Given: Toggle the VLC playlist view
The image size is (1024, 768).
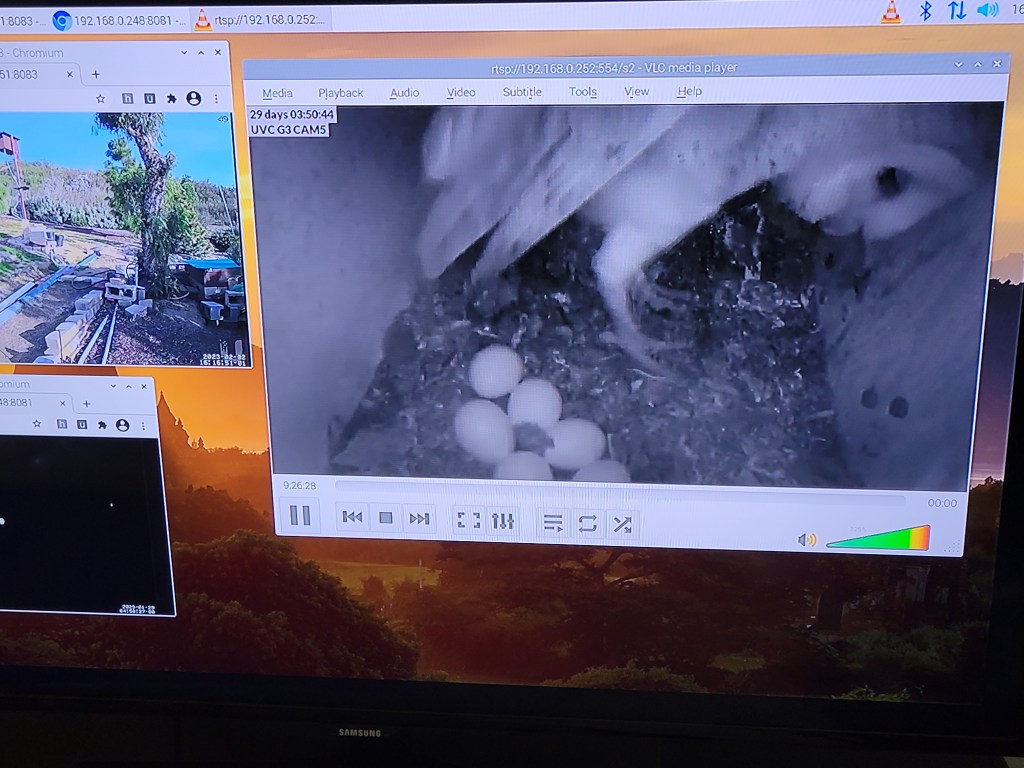Looking at the screenshot, I should (552, 522).
